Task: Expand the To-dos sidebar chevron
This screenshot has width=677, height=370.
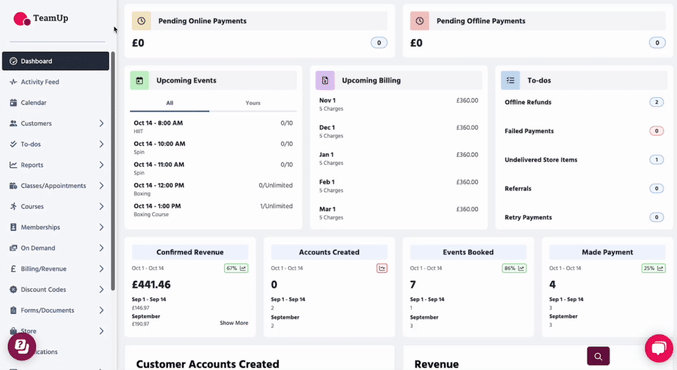Action: (x=101, y=144)
